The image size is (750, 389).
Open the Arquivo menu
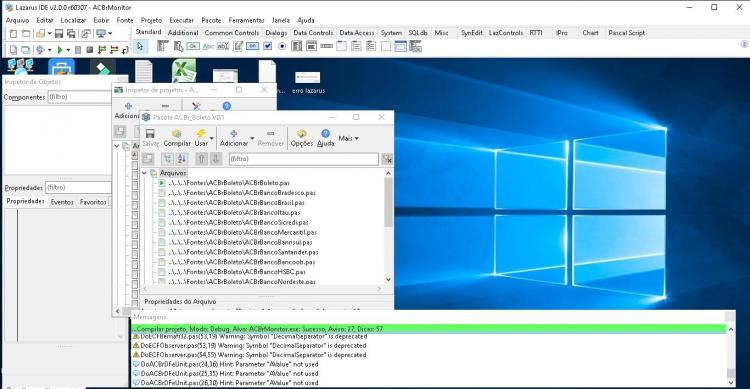point(17,20)
